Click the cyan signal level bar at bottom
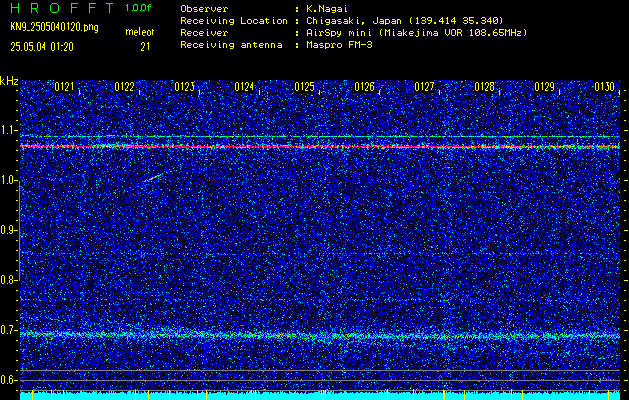Viewport: 629px width, 400px height. coord(320,396)
